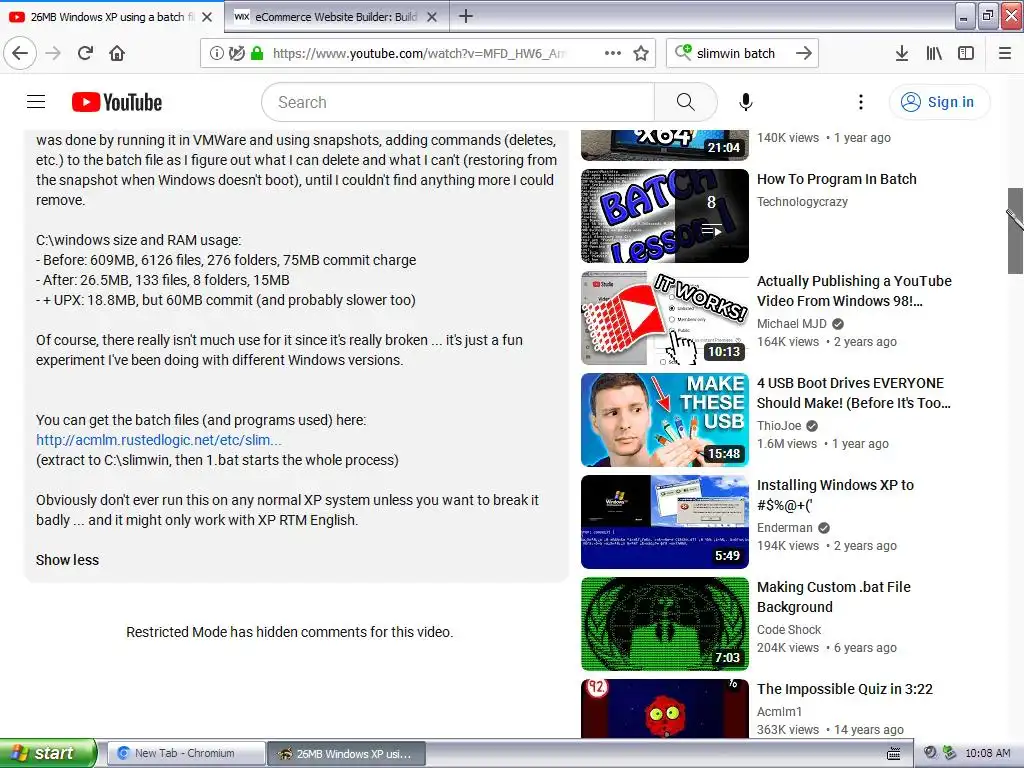Viewport: 1024px width, 768px height.
Task: Visit the Technologycrazy channel
Action: (802, 202)
